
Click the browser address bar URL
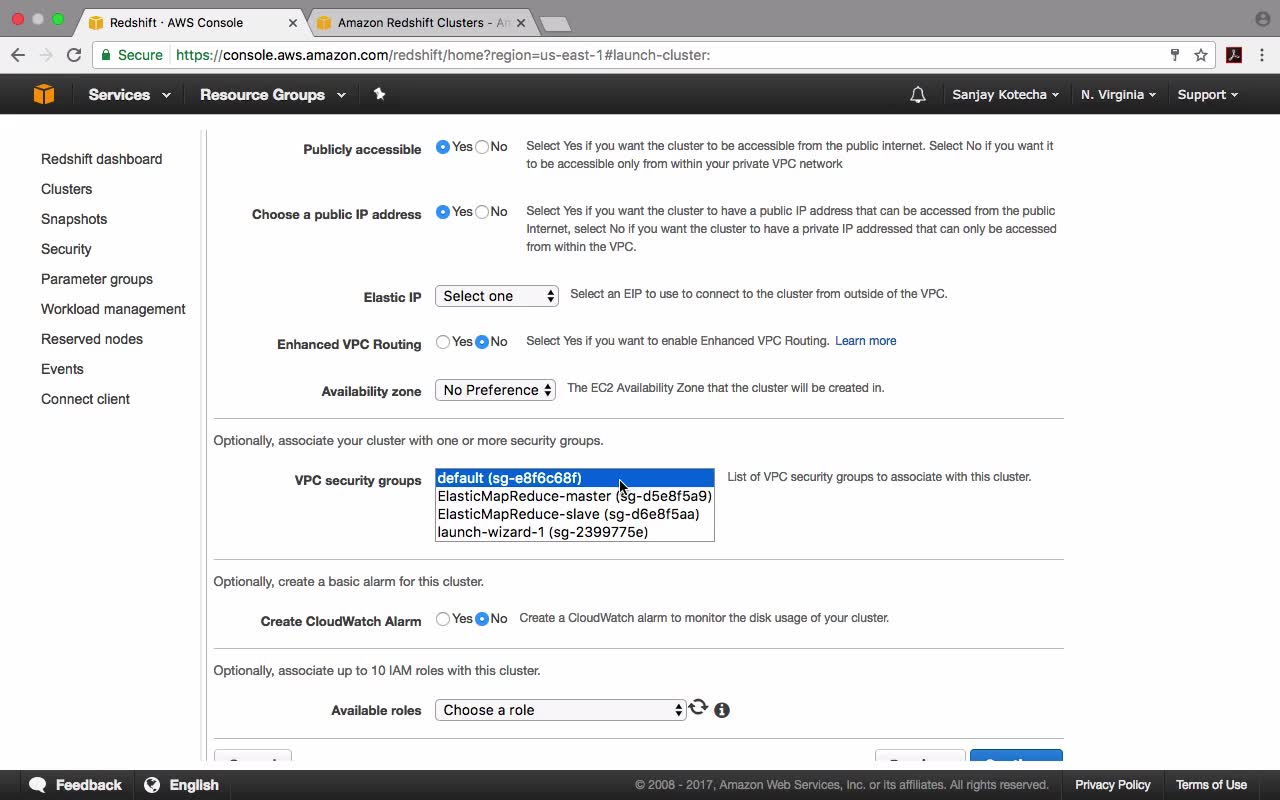coord(443,55)
